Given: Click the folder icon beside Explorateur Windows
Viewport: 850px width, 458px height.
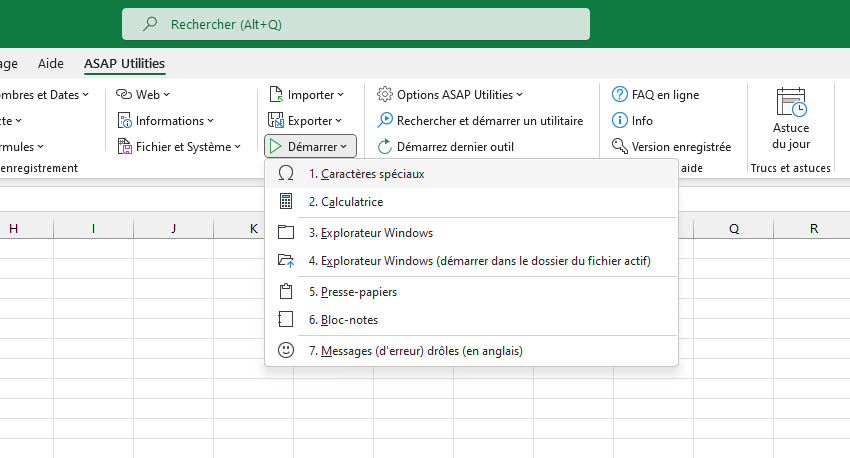Looking at the screenshot, I should click(x=286, y=233).
